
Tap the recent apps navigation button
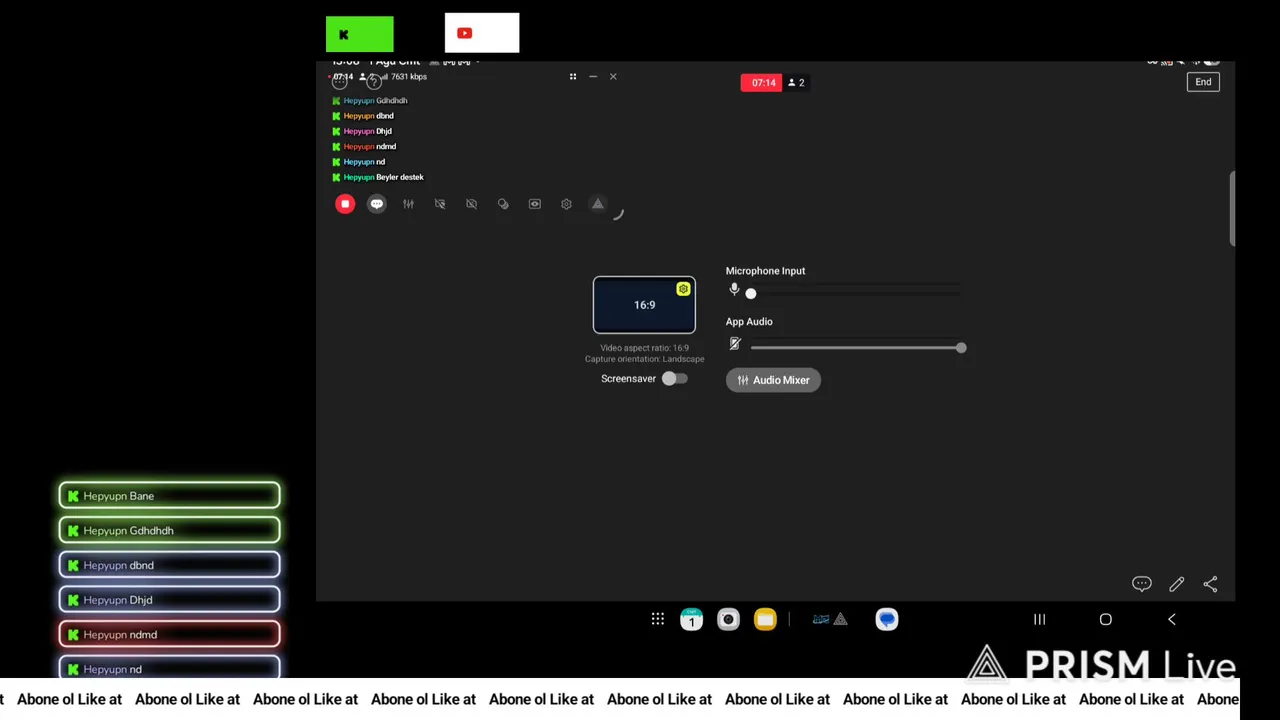(1039, 620)
